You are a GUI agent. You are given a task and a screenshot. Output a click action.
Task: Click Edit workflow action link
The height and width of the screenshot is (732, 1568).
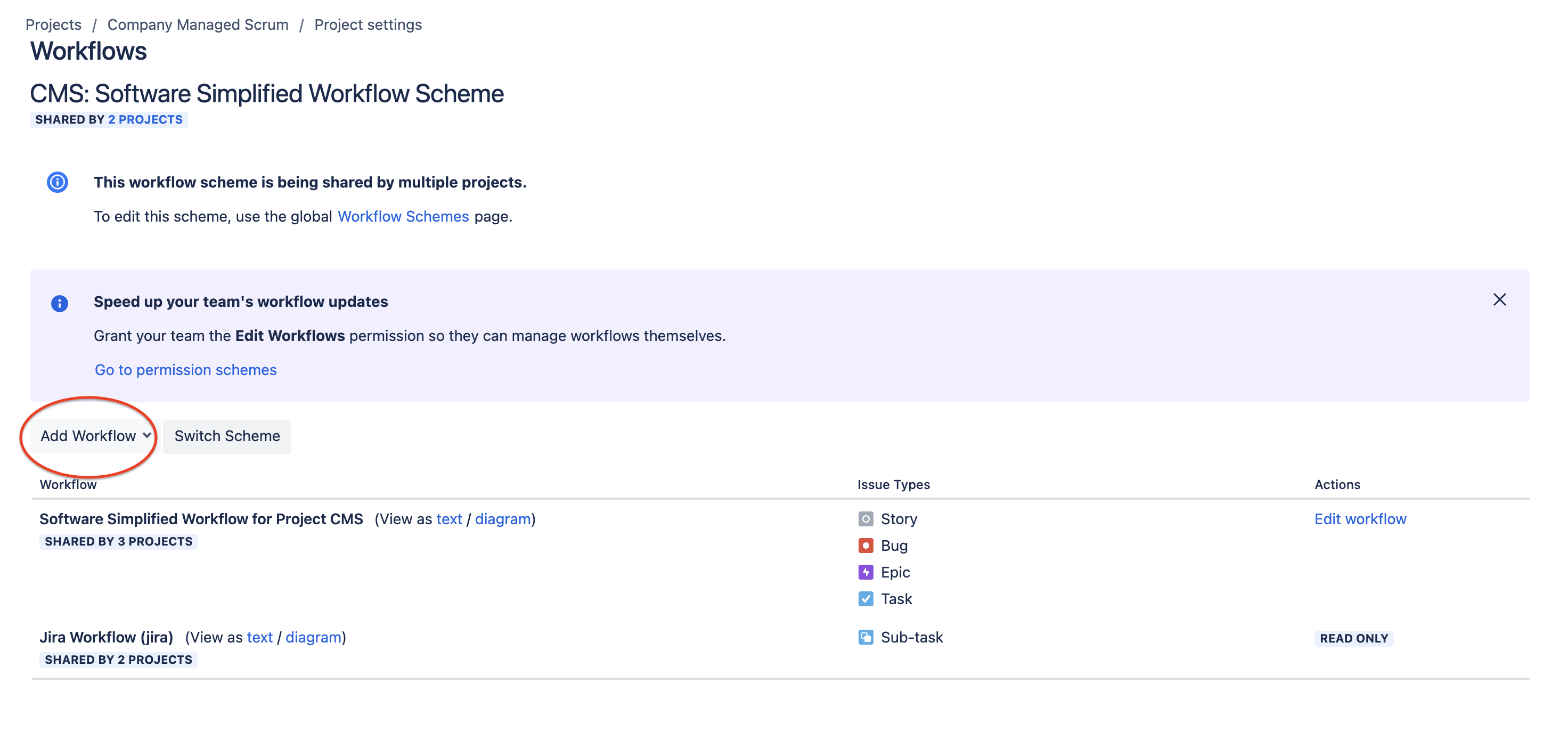1359,519
